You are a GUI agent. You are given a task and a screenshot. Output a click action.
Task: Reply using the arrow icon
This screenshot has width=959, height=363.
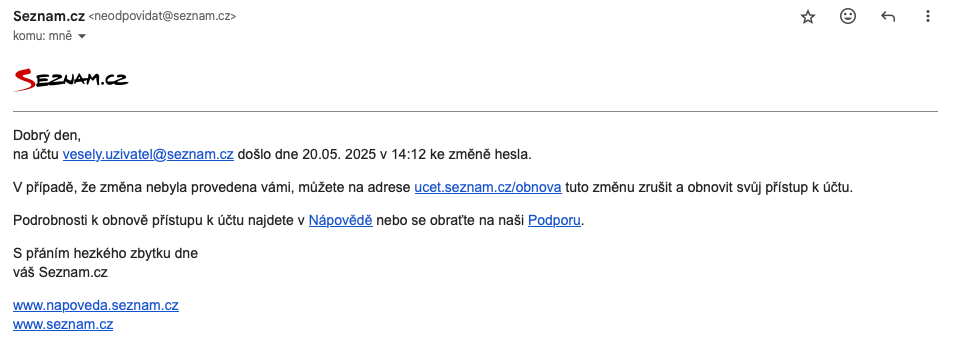click(x=887, y=17)
